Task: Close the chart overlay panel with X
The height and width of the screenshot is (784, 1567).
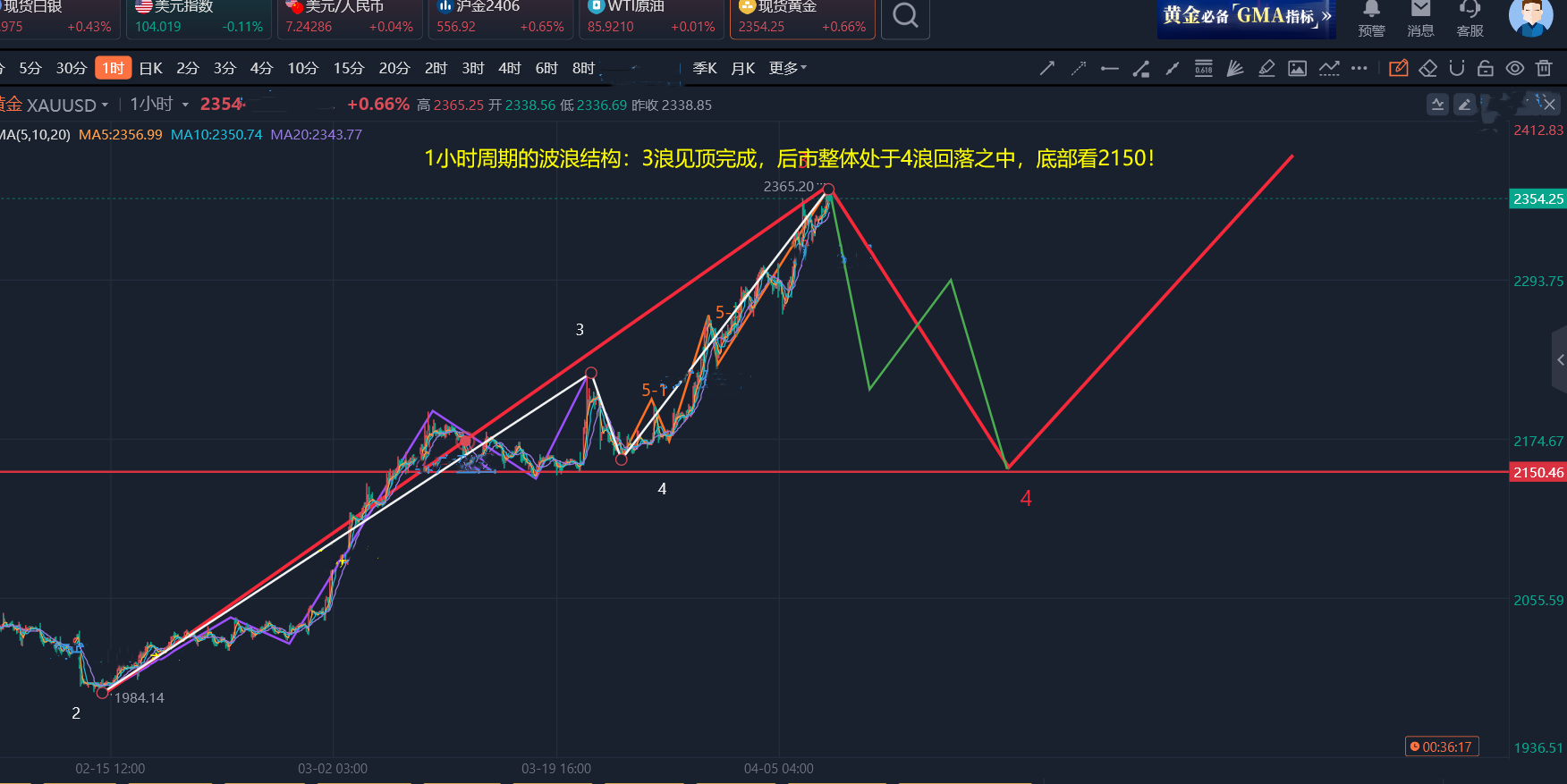Action: (x=1549, y=105)
